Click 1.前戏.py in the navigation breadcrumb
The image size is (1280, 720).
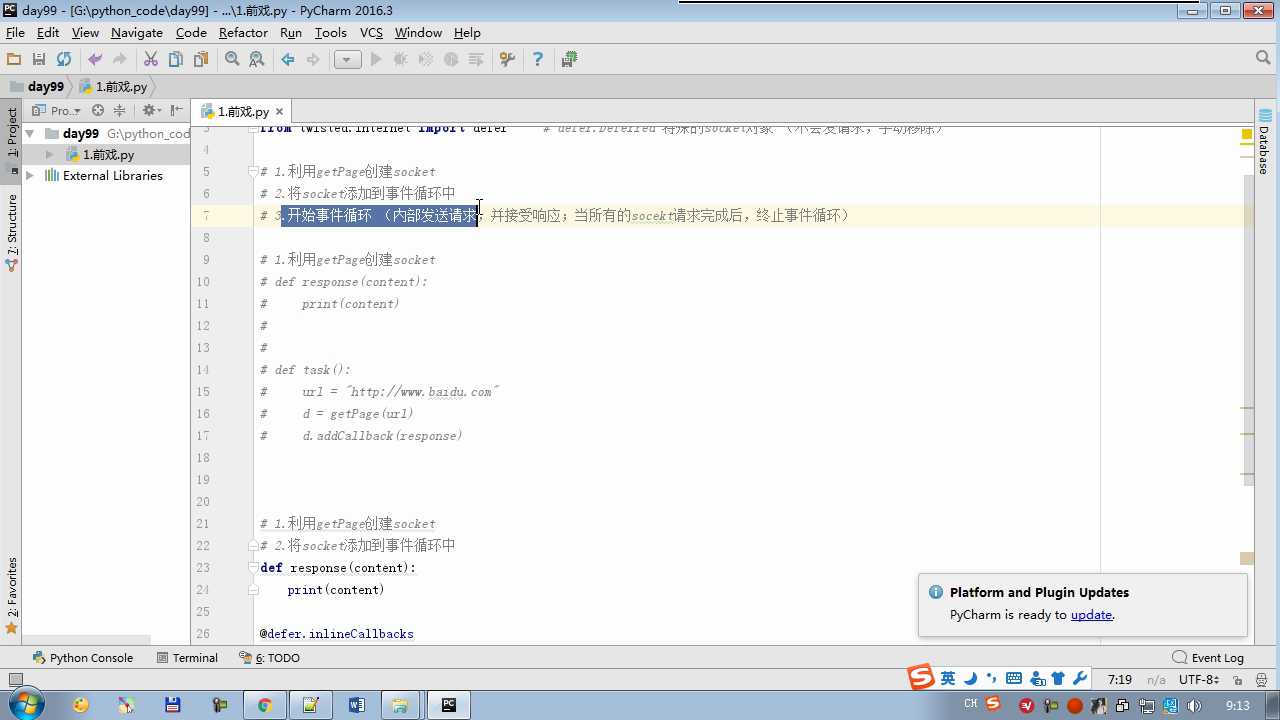(x=113, y=87)
